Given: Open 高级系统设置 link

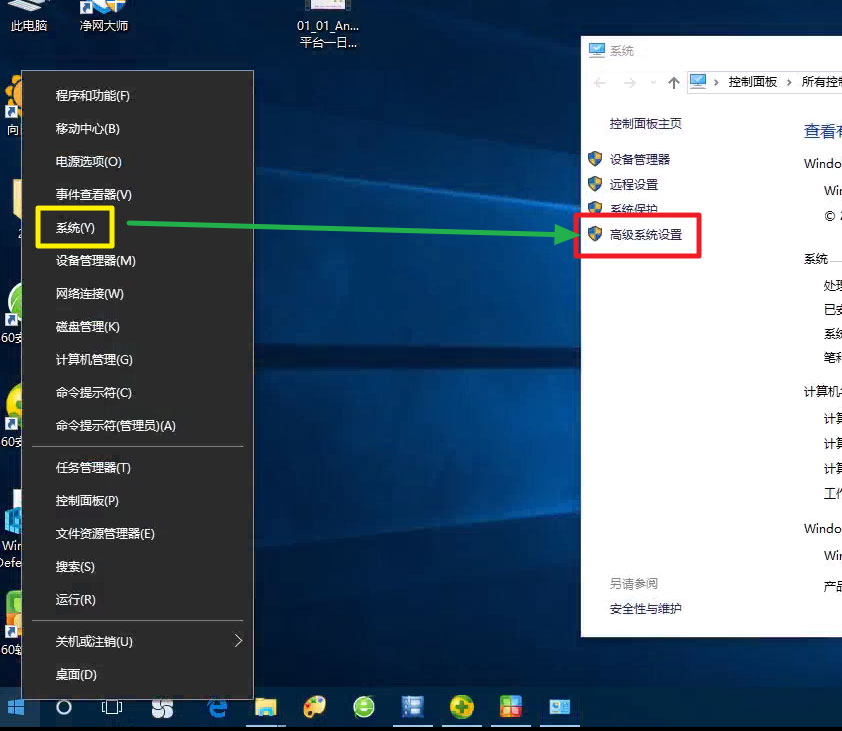Looking at the screenshot, I should tap(645, 234).
